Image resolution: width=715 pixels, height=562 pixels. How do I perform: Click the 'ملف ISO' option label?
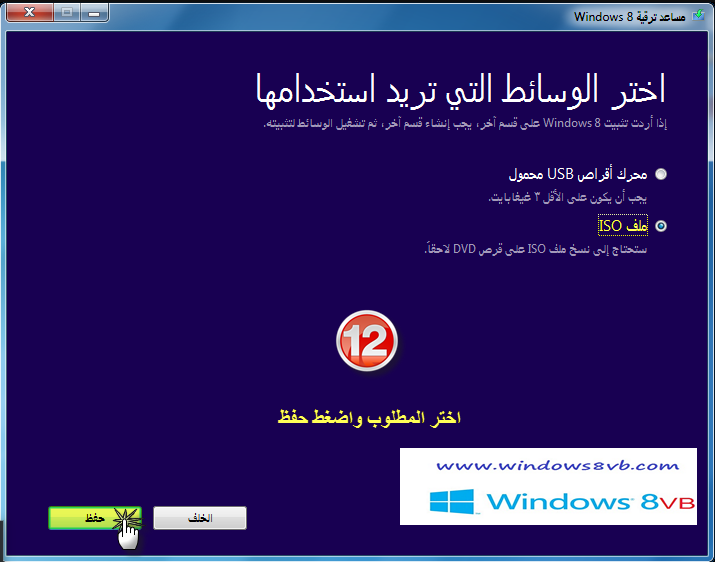click(x=624, y=226)
